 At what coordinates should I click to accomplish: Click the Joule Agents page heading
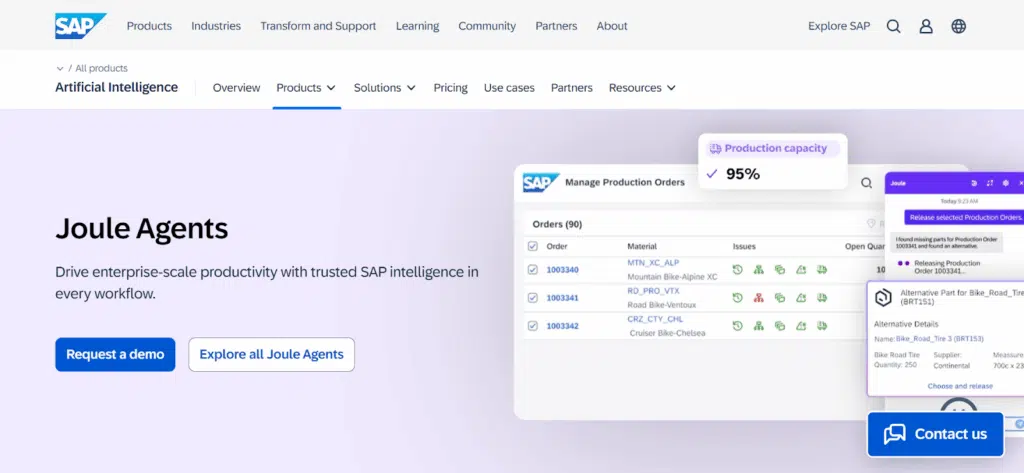(142, 229)
